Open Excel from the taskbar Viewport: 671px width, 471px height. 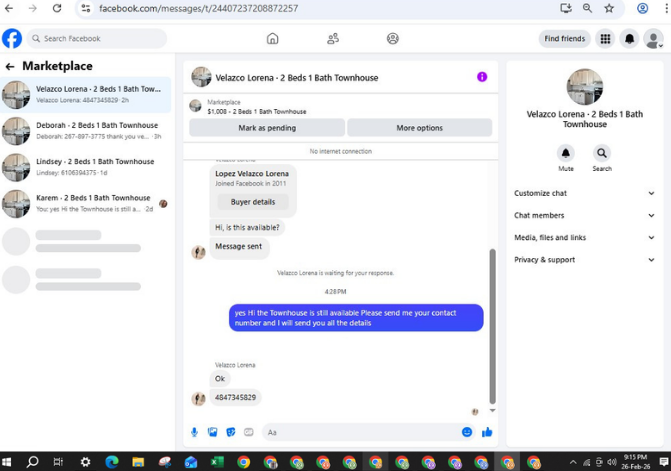tap(217, 462)
